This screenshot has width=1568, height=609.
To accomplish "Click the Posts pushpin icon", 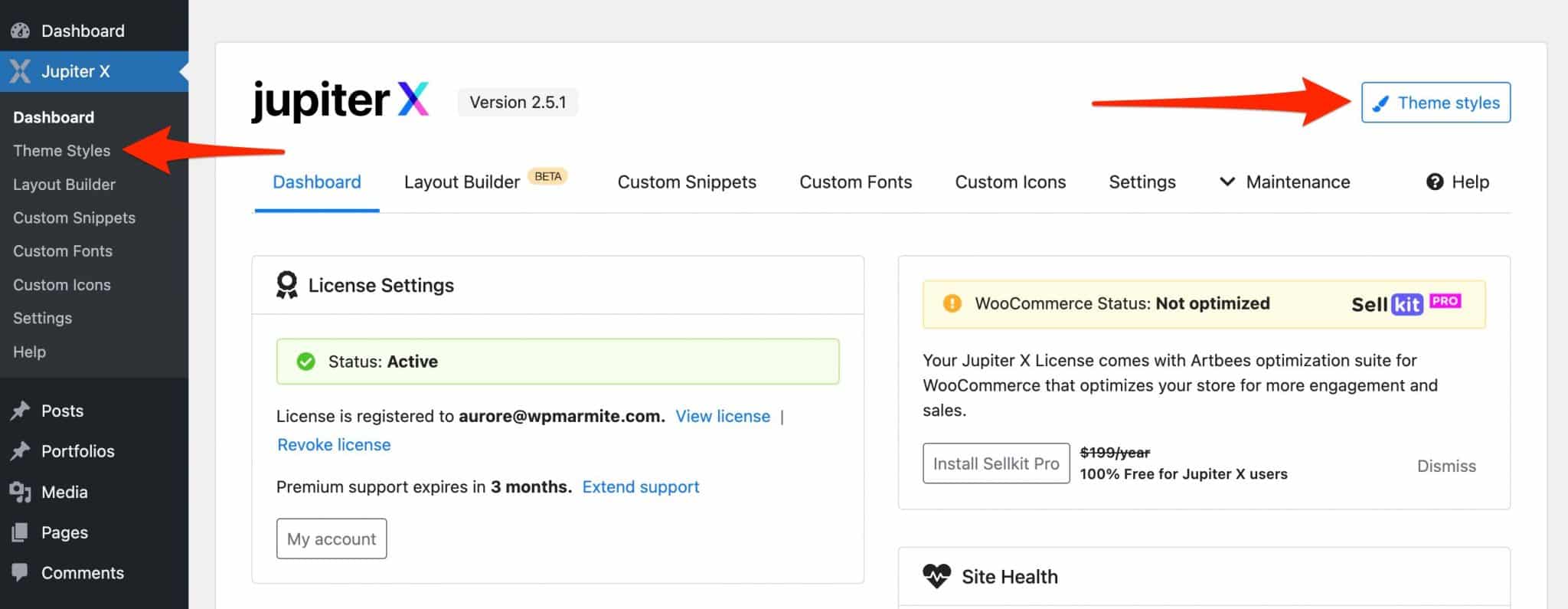I will pyautogui.click(x=21, y=411).
